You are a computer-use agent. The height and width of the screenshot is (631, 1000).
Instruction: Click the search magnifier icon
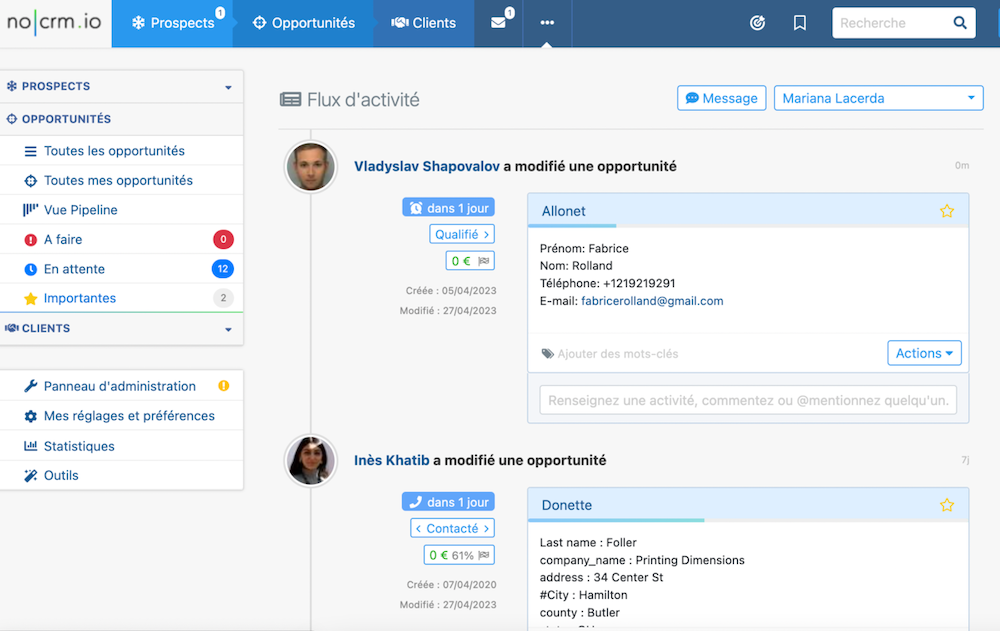960,23
